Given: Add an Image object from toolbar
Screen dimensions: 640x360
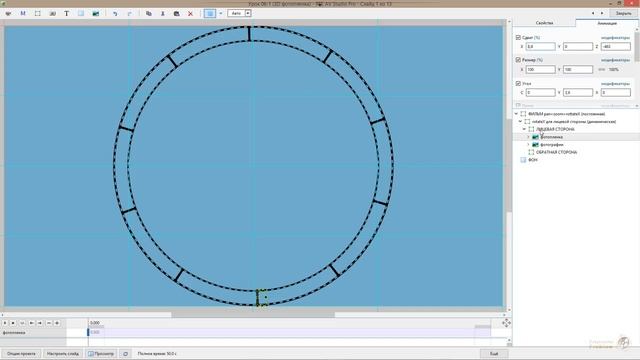Looking at the screenshot, I should tap(96, 13).
